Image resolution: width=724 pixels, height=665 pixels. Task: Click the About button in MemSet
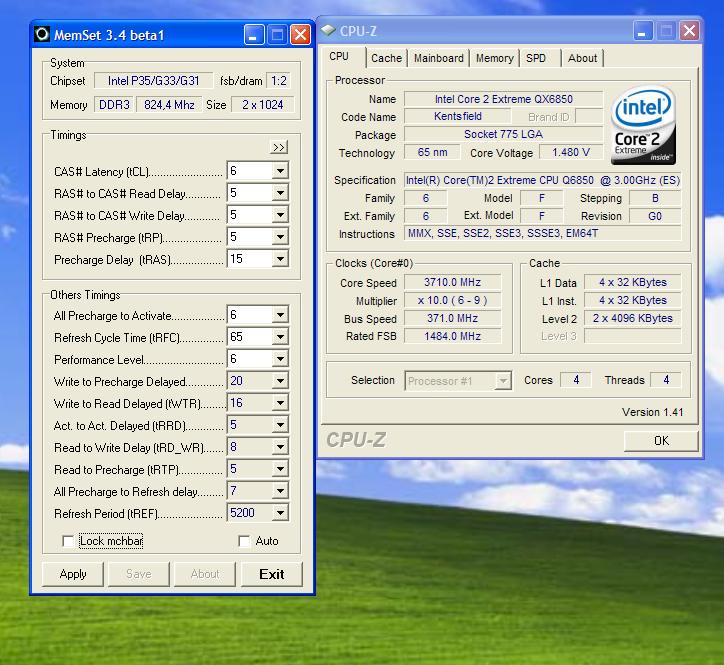pyautogui.click(x=205, y=574)
